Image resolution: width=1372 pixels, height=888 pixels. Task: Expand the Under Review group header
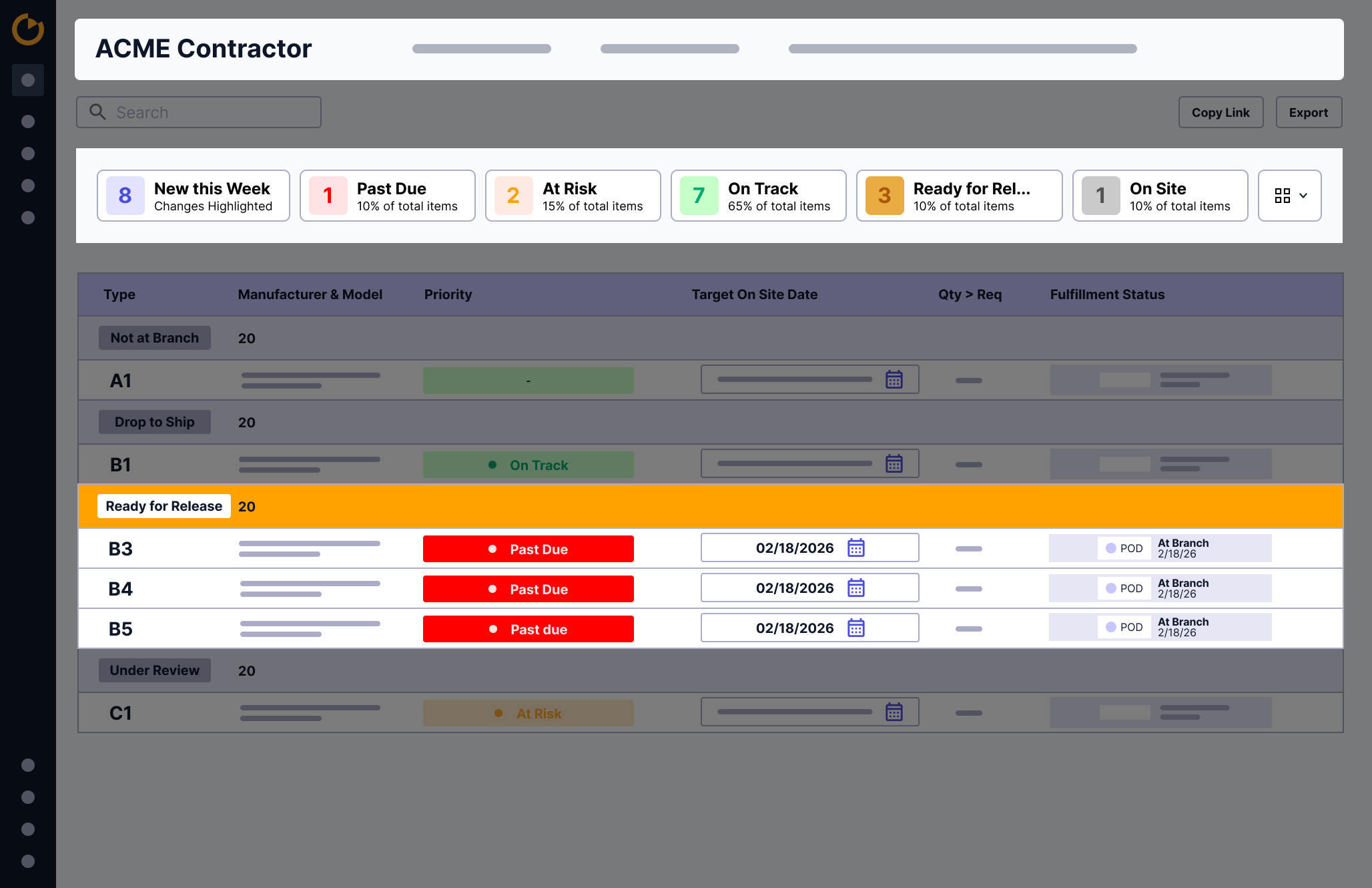[155, 670]
